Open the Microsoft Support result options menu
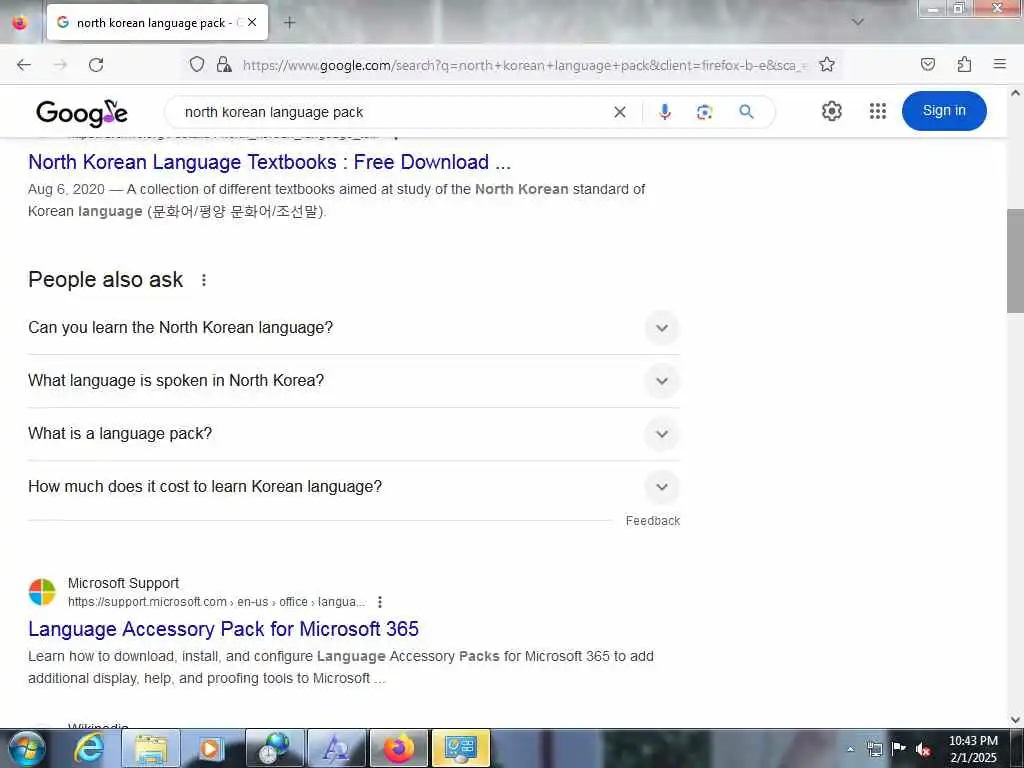 pyautogui.click(x=379, y=602)
